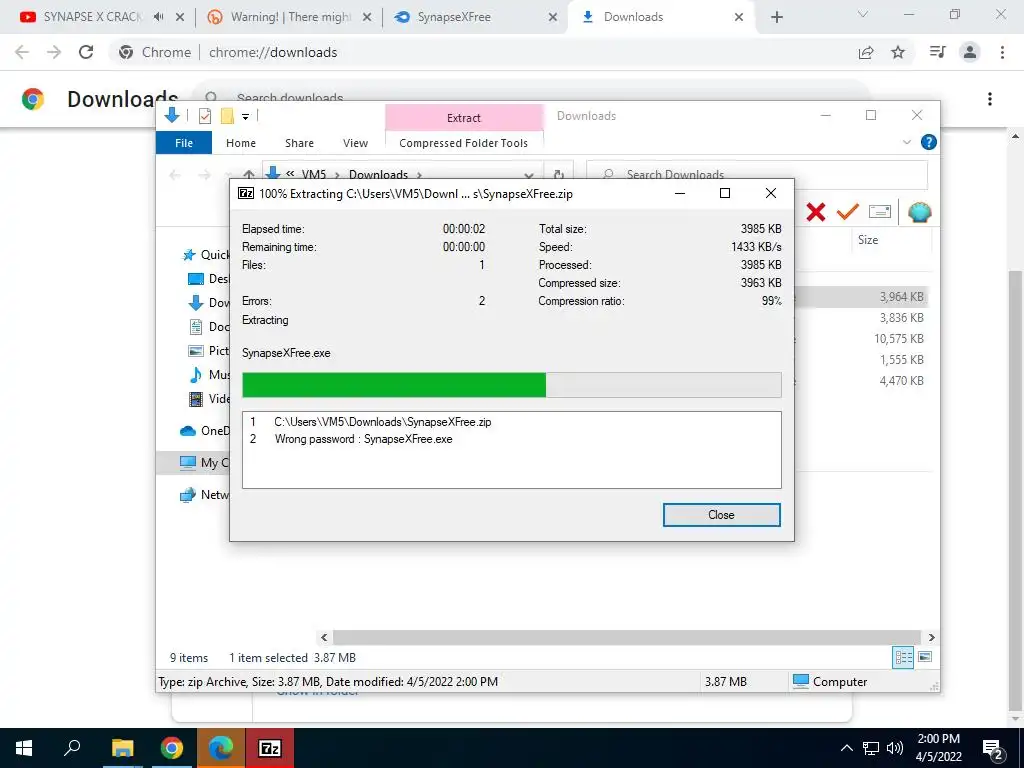Open the View ribbon tab in File Explorer
Image resolution: width=1024 pixels, height=768 pixels.
[355, 143]
